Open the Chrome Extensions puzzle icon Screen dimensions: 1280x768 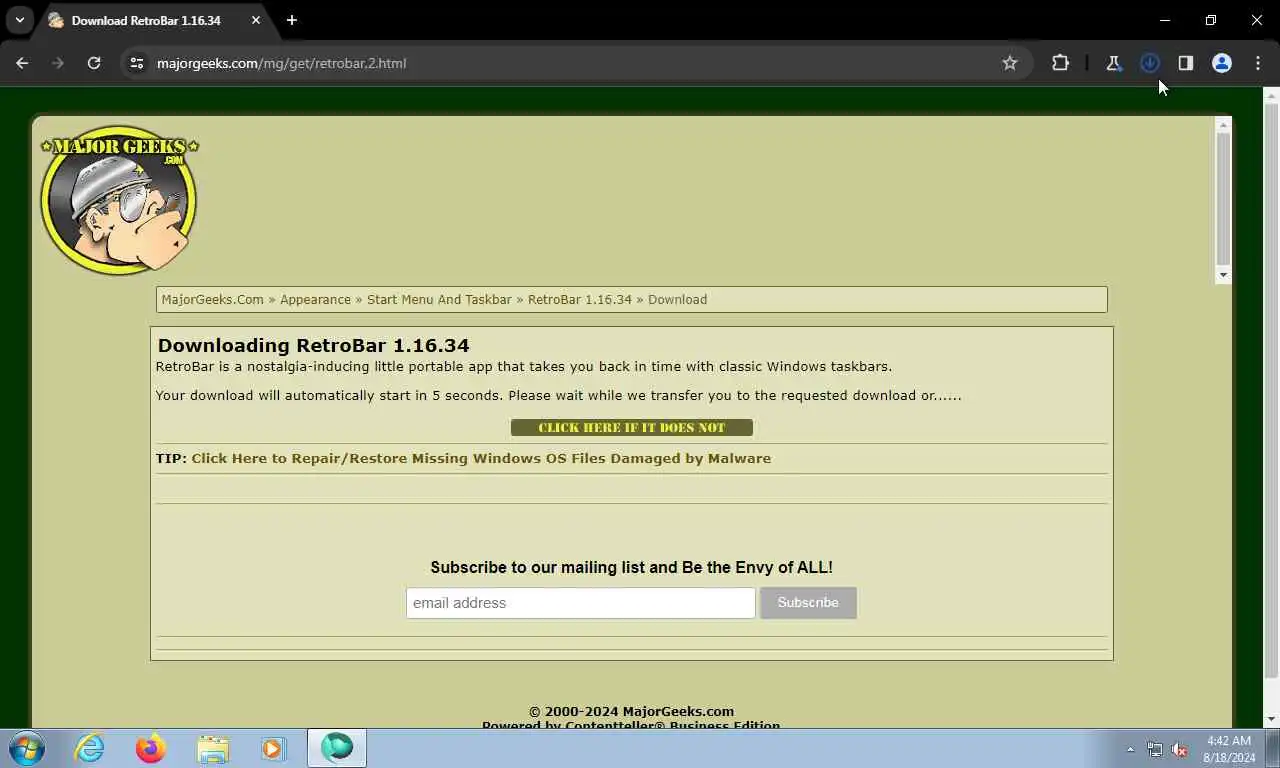[x=1060, y=63]
